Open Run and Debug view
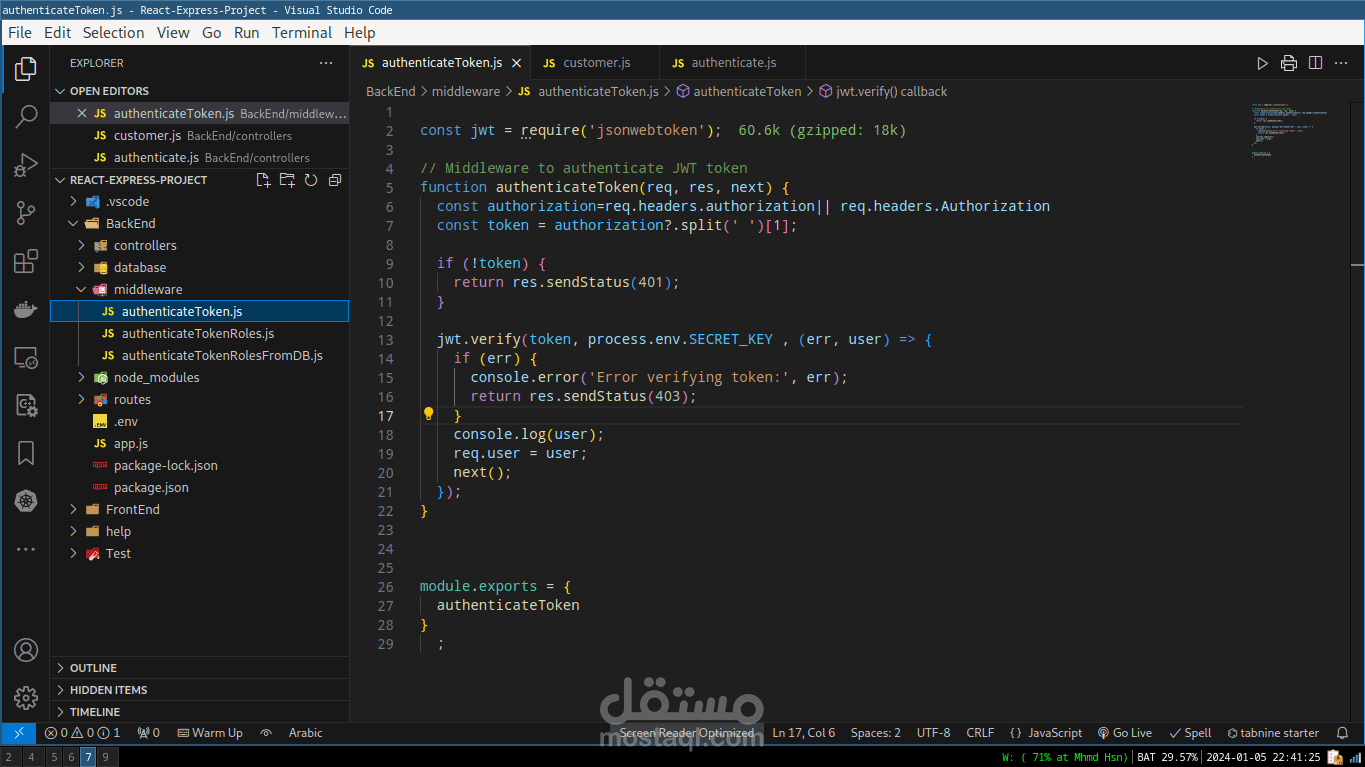Screen dimensions: 1365x767 [x=26, y=165]
